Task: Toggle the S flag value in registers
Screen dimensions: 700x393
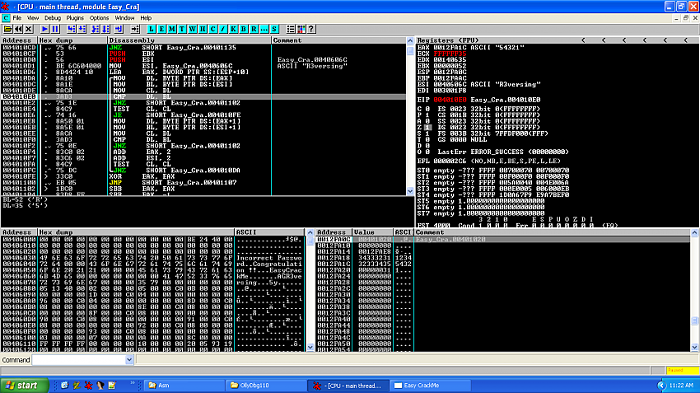Action: click(428, 134)
